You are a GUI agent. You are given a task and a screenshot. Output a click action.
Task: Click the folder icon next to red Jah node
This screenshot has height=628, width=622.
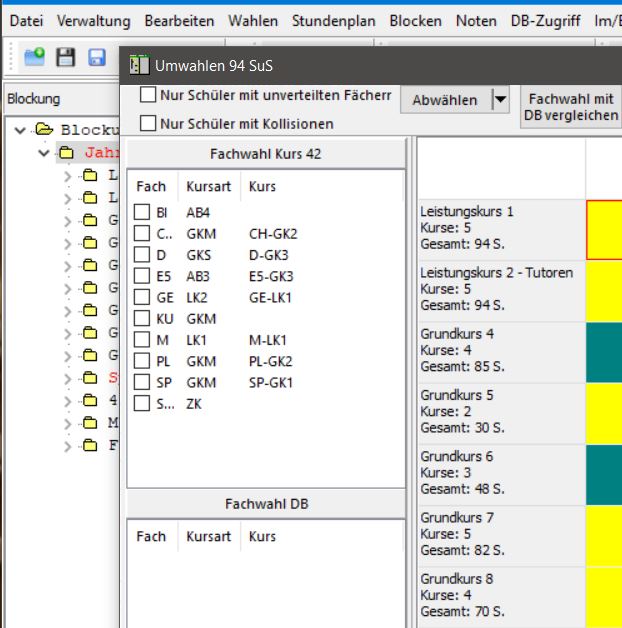67,153
